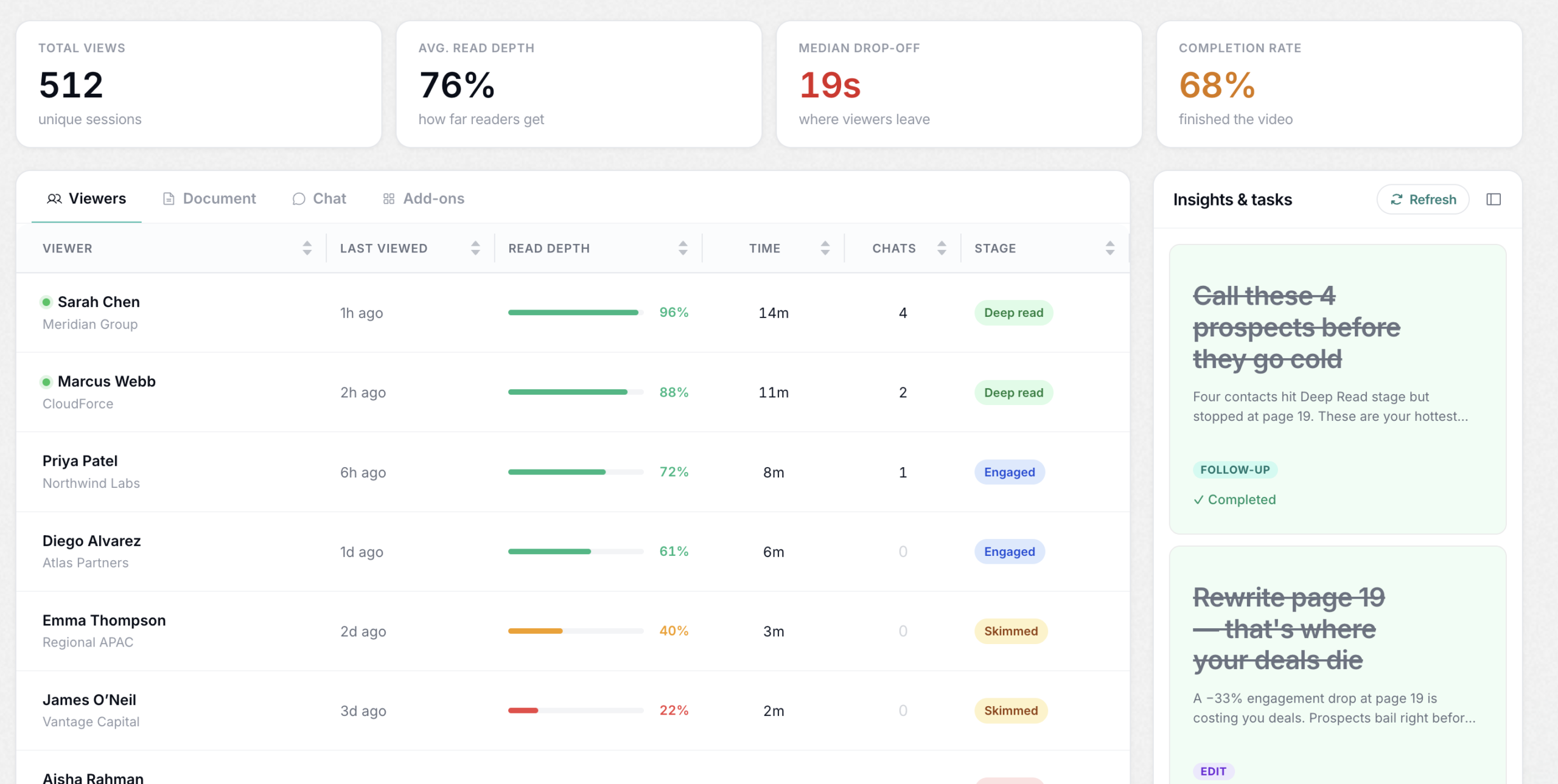Toggle the insights side panel icon
The width and height of the screenshot is (1558, 784).
pyautogui.click(x=1493, y=199)
